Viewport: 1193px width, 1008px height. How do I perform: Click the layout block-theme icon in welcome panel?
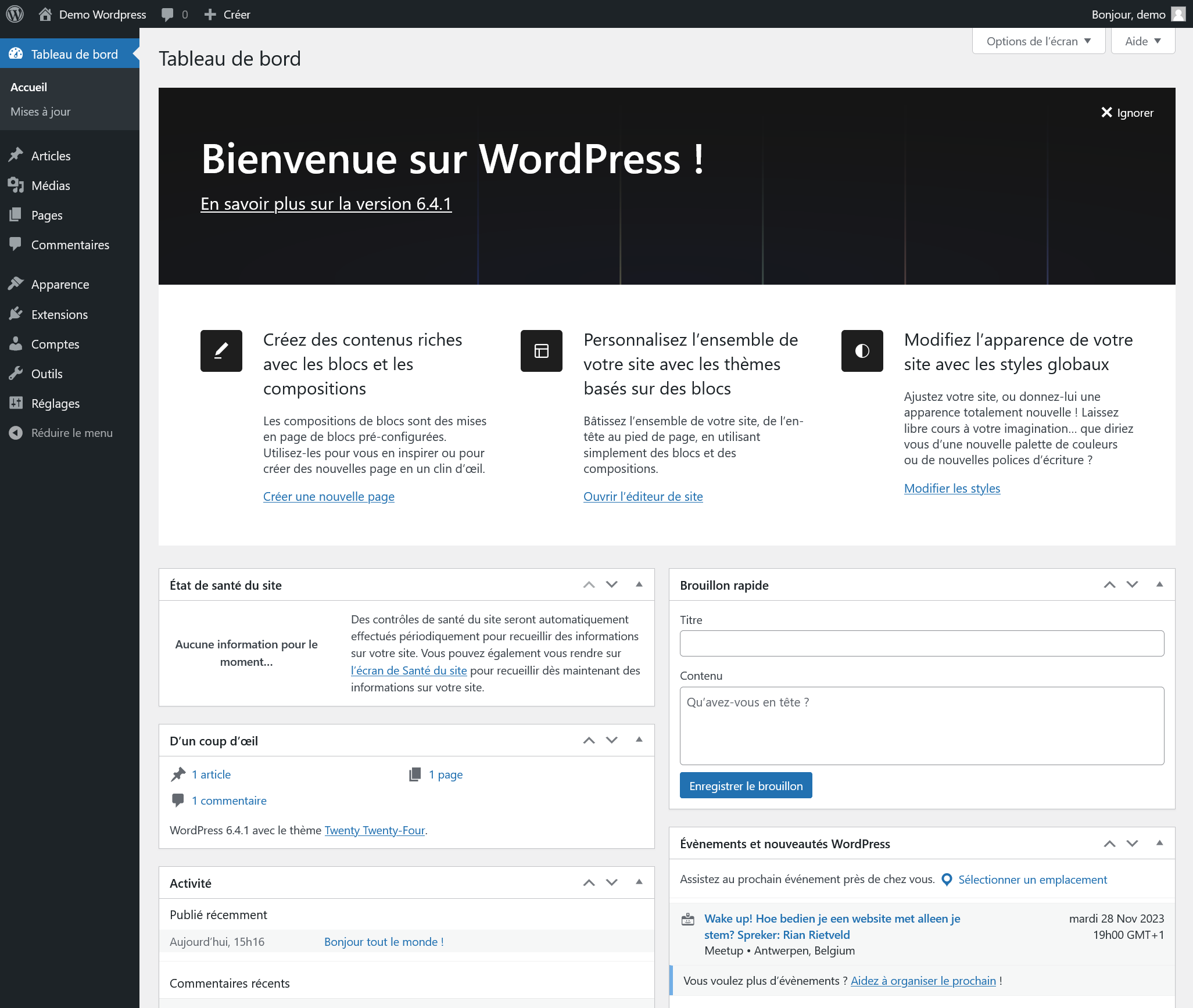542,351
